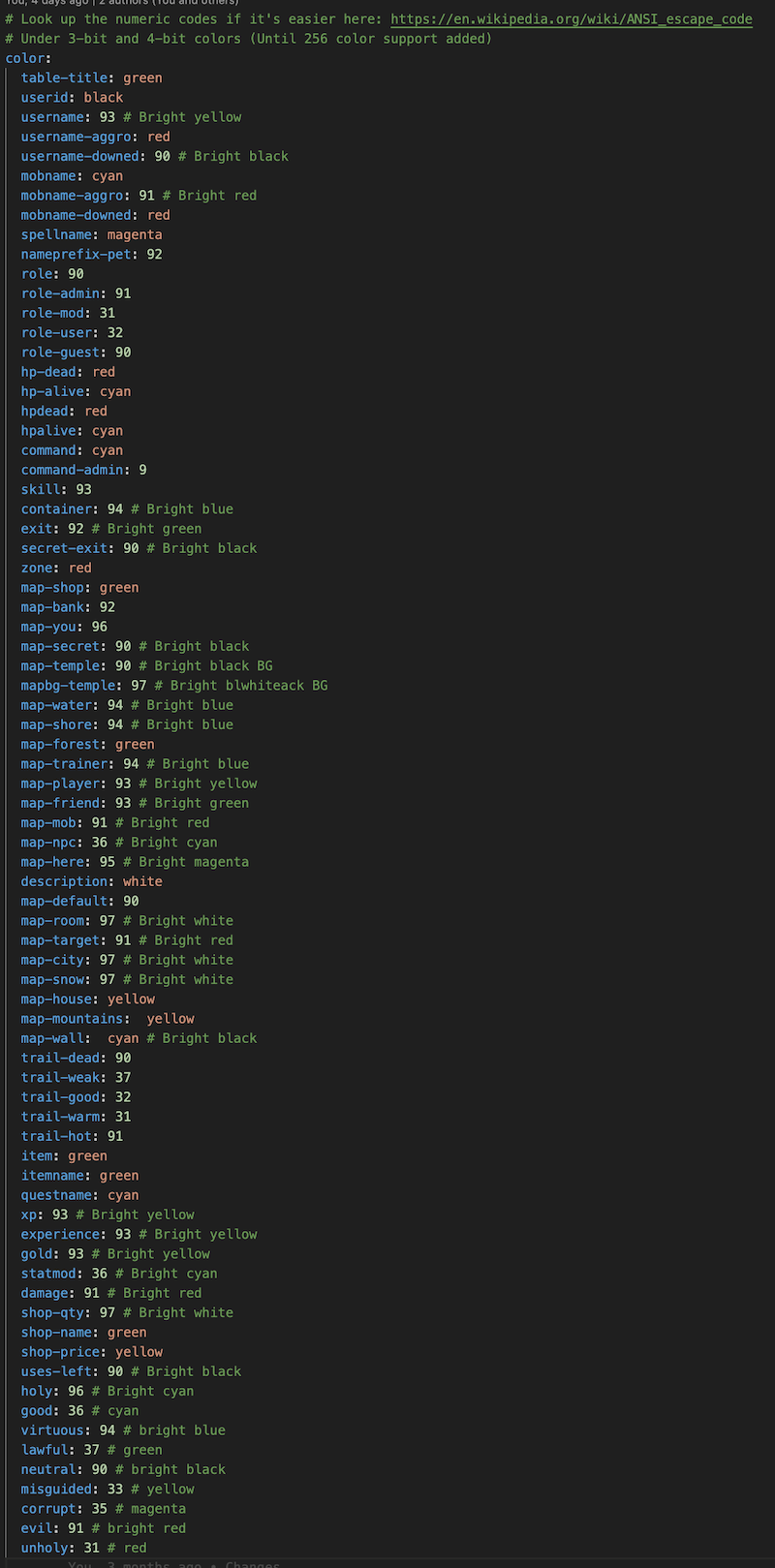Click the 'role-mod' key
Image resolution: width=775 pixels, height=1568 pixels.
52,313
